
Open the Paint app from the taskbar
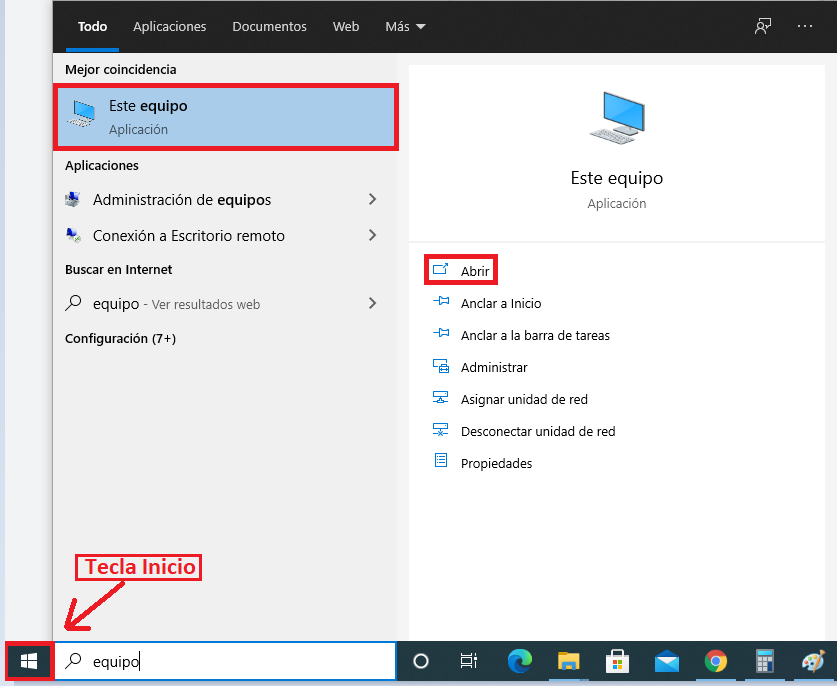(x=814, y=661)
